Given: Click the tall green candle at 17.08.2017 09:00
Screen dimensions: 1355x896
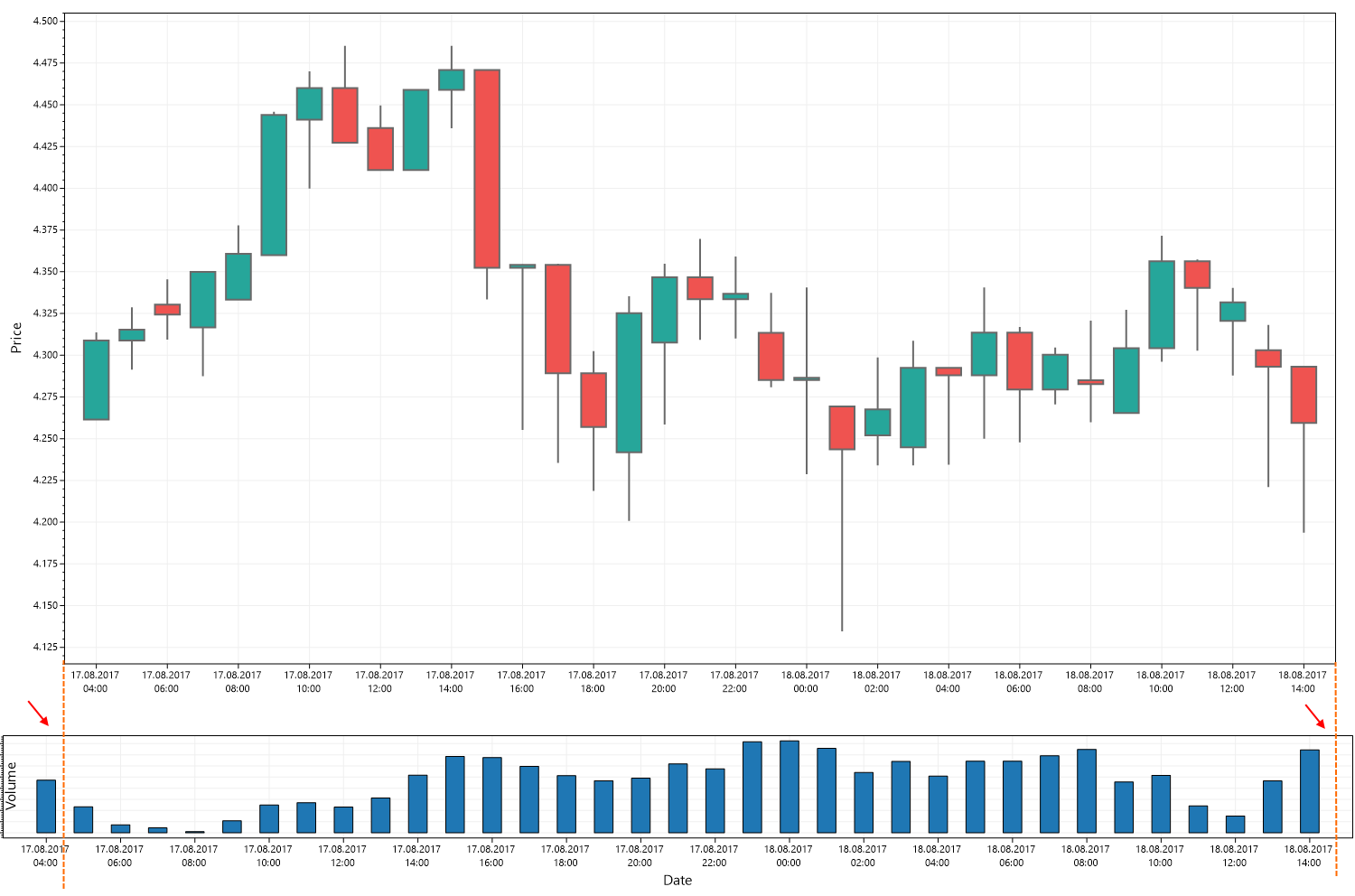Looking at the screenshot, I should click(x=274, y=185).
